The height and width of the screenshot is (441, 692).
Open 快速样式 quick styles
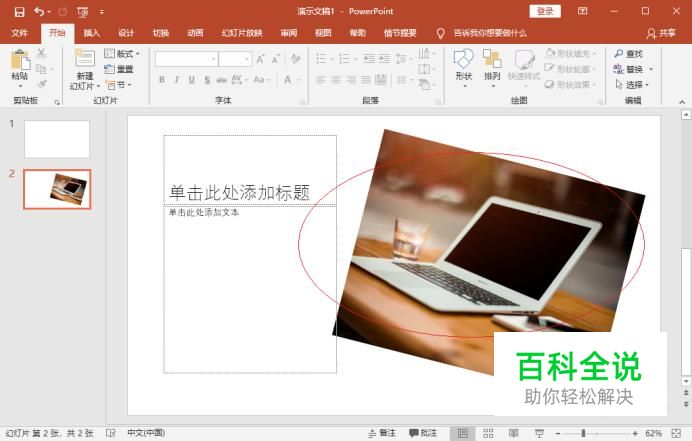point(524,66)
